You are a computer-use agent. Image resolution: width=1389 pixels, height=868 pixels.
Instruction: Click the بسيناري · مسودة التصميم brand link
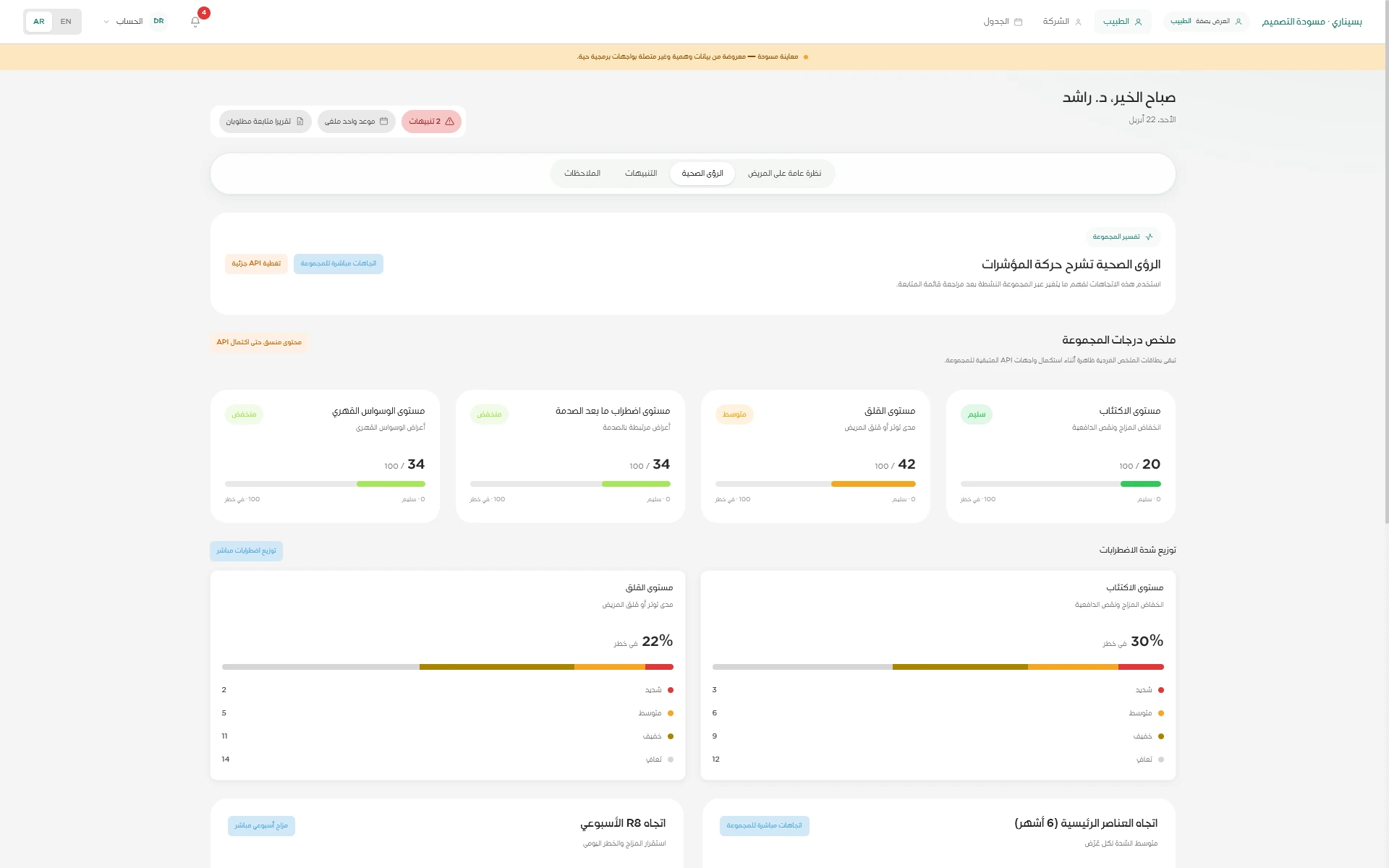point(1312,22)
